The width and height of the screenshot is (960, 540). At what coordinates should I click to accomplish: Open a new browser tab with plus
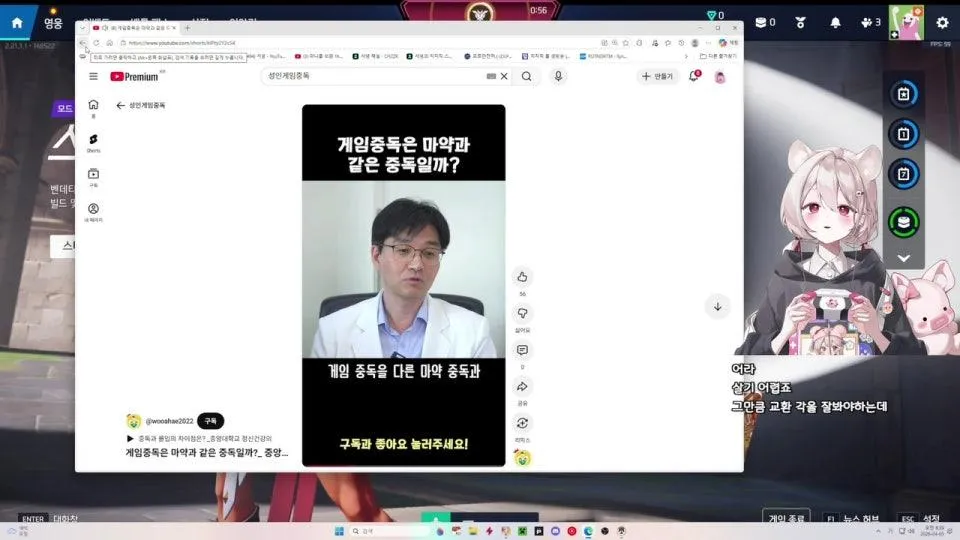(x=187, y=28)
